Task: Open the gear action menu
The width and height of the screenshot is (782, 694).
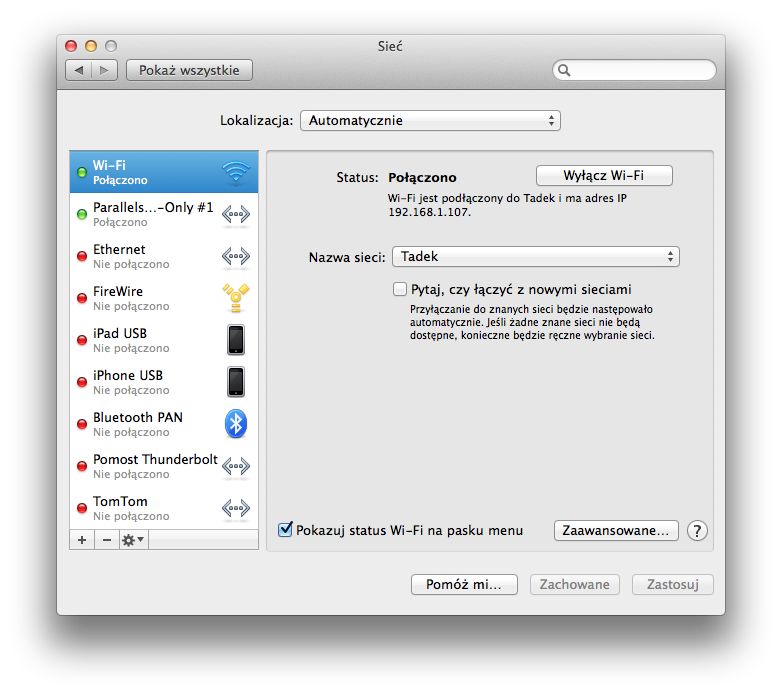Action: (133, 540)
